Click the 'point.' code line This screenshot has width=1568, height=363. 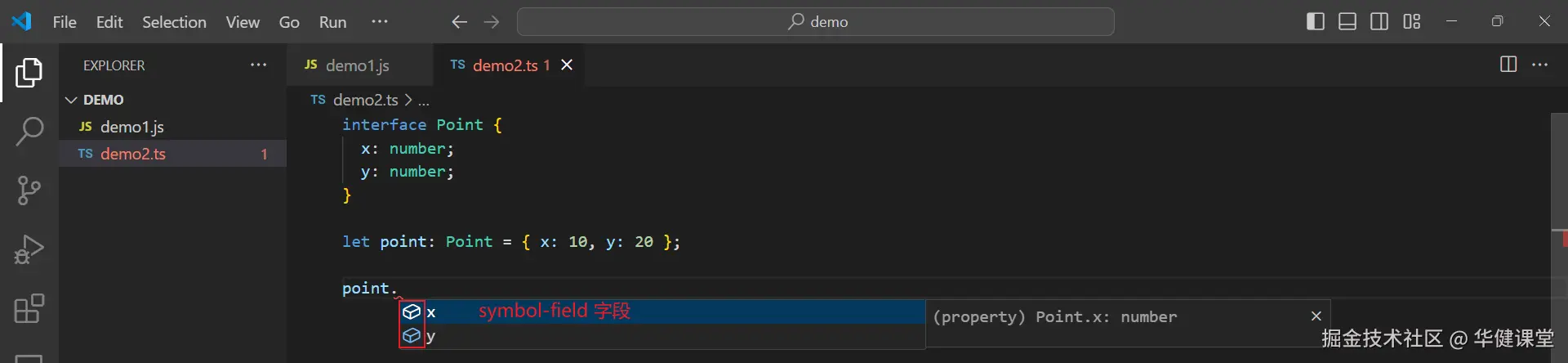(x=370, y=289)
